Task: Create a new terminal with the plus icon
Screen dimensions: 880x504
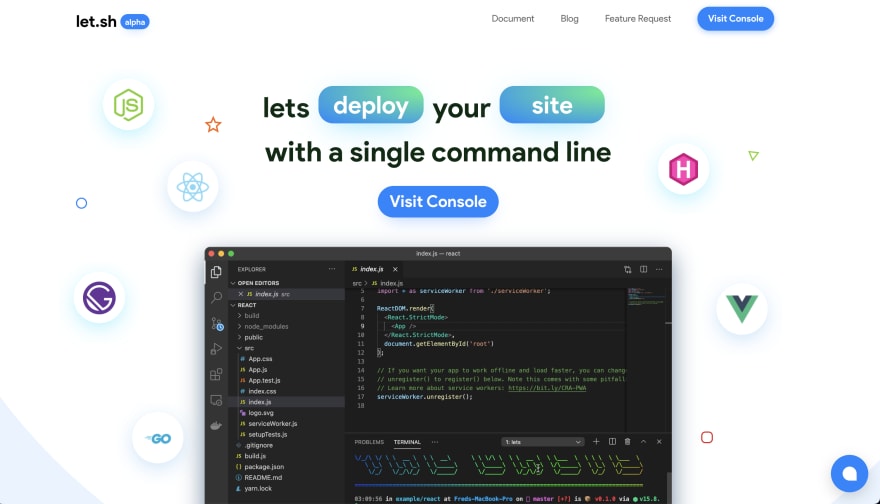Action: tap(596, 442)
